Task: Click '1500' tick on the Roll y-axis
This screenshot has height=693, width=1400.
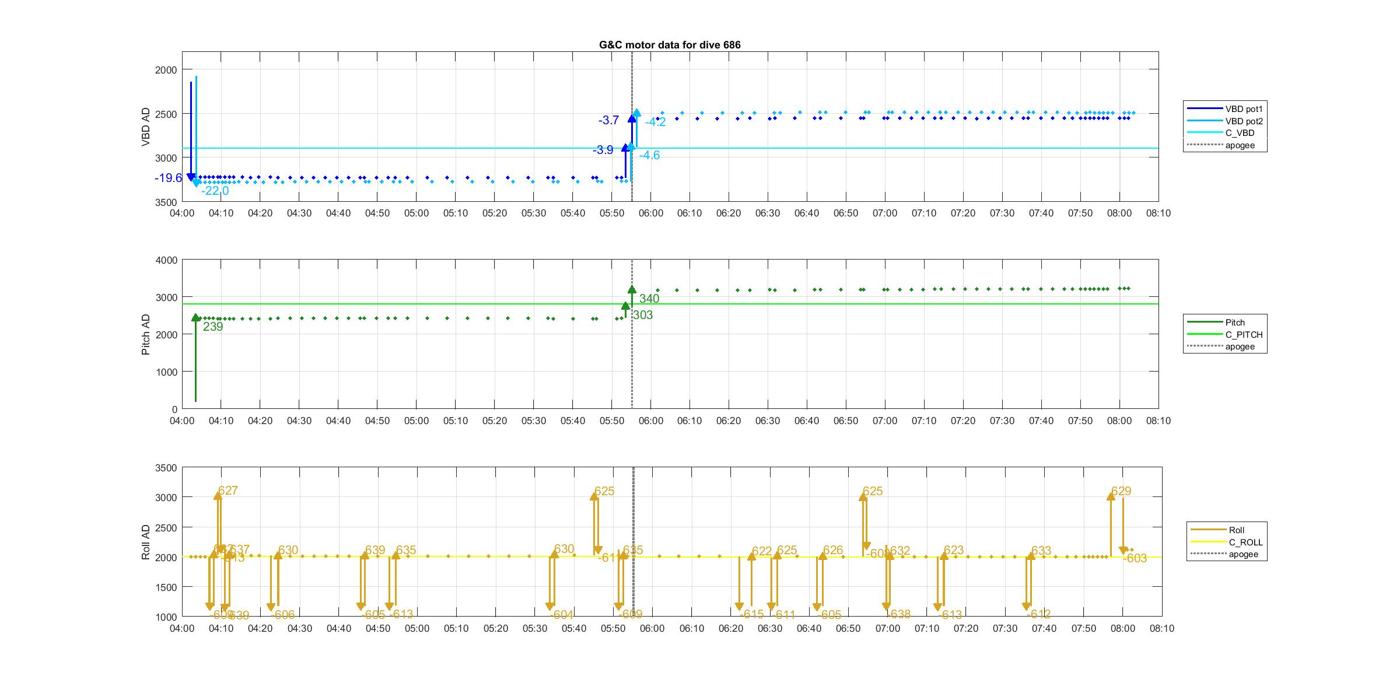Action: point(167,587)
